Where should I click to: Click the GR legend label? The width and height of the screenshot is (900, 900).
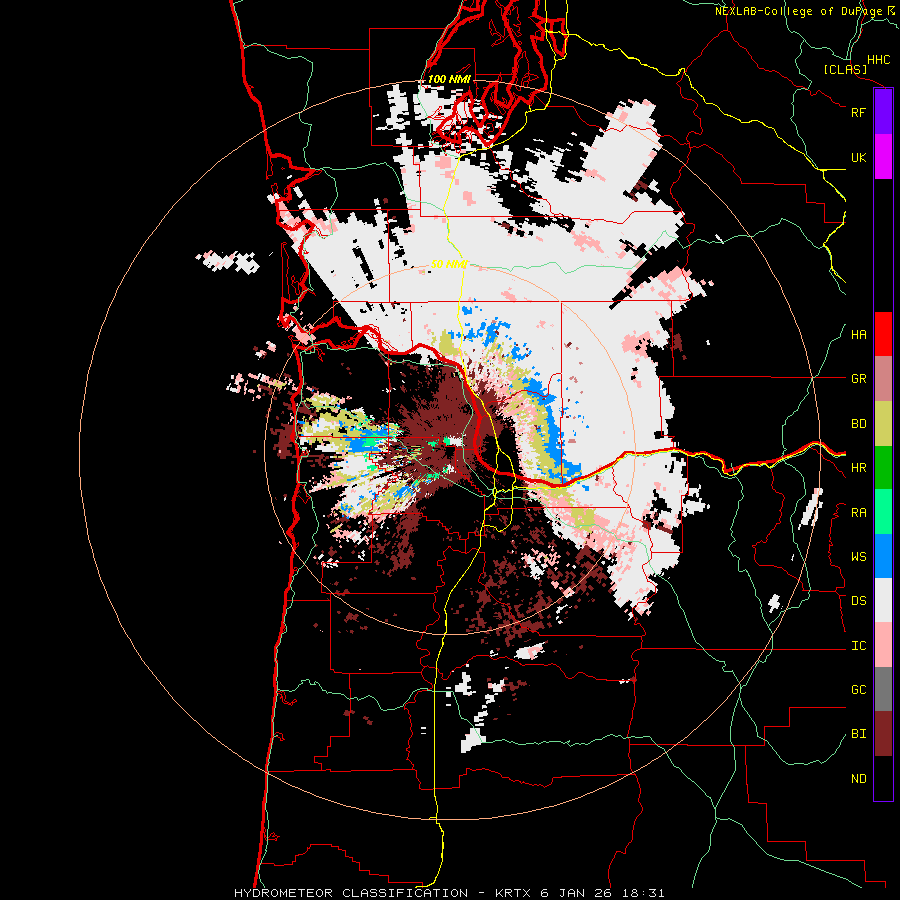858,379
